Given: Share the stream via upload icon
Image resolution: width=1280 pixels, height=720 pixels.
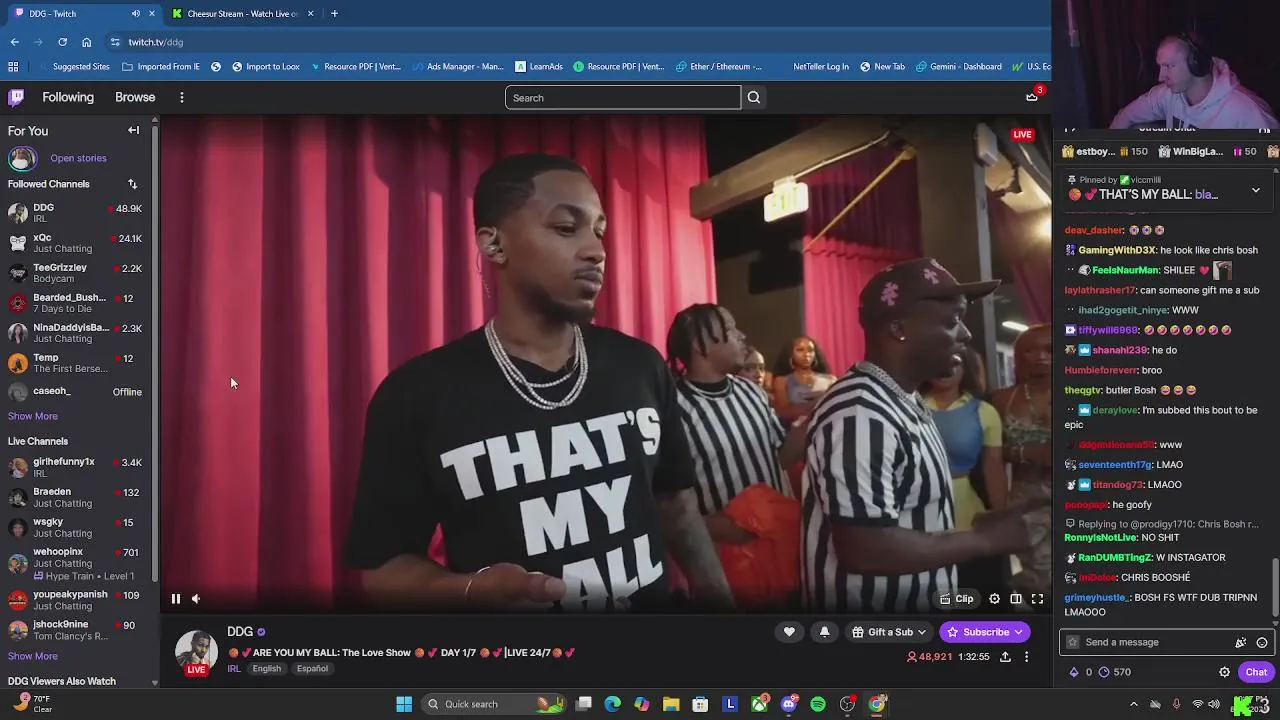Looking at the screenshot, I should coord(1005,657).
